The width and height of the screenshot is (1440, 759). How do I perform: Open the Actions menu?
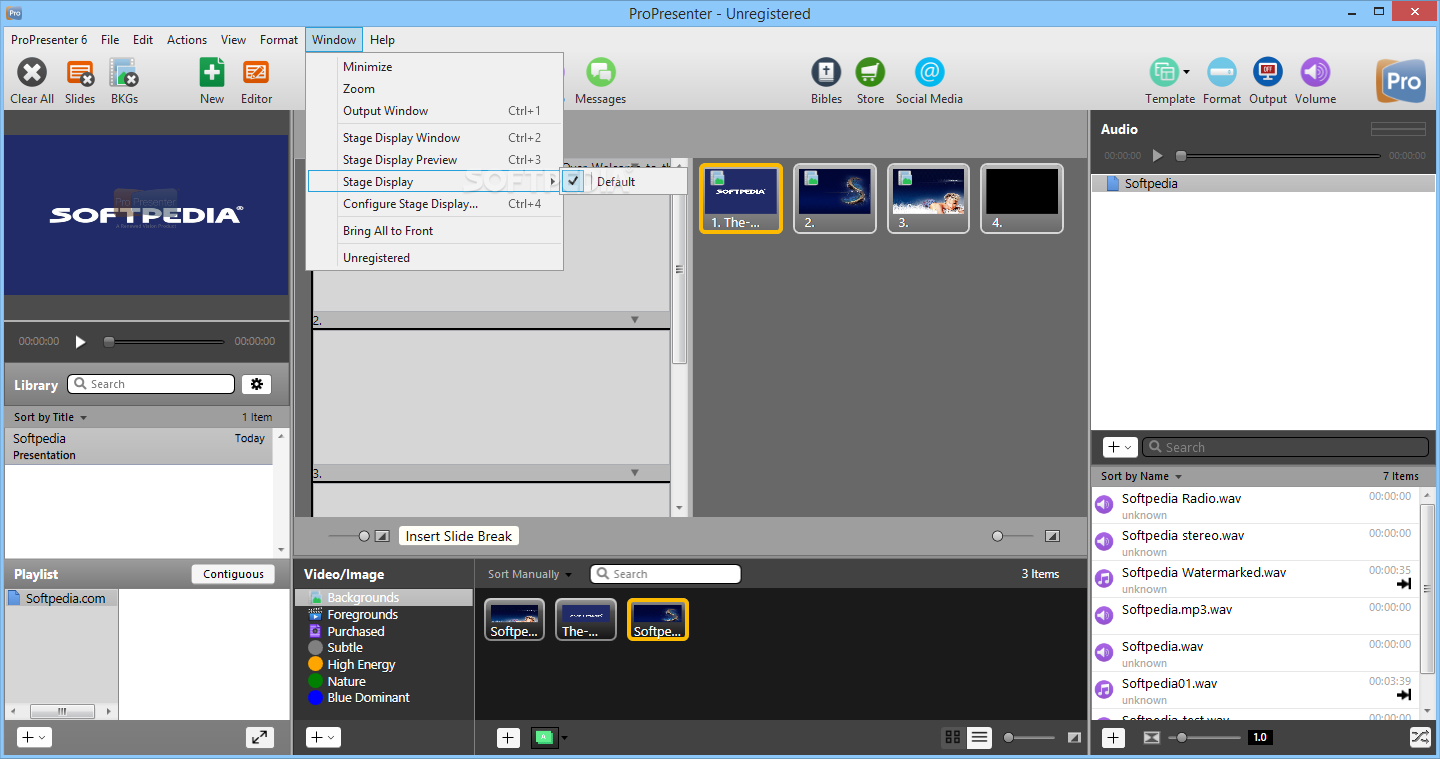click(x=187, y=40)
